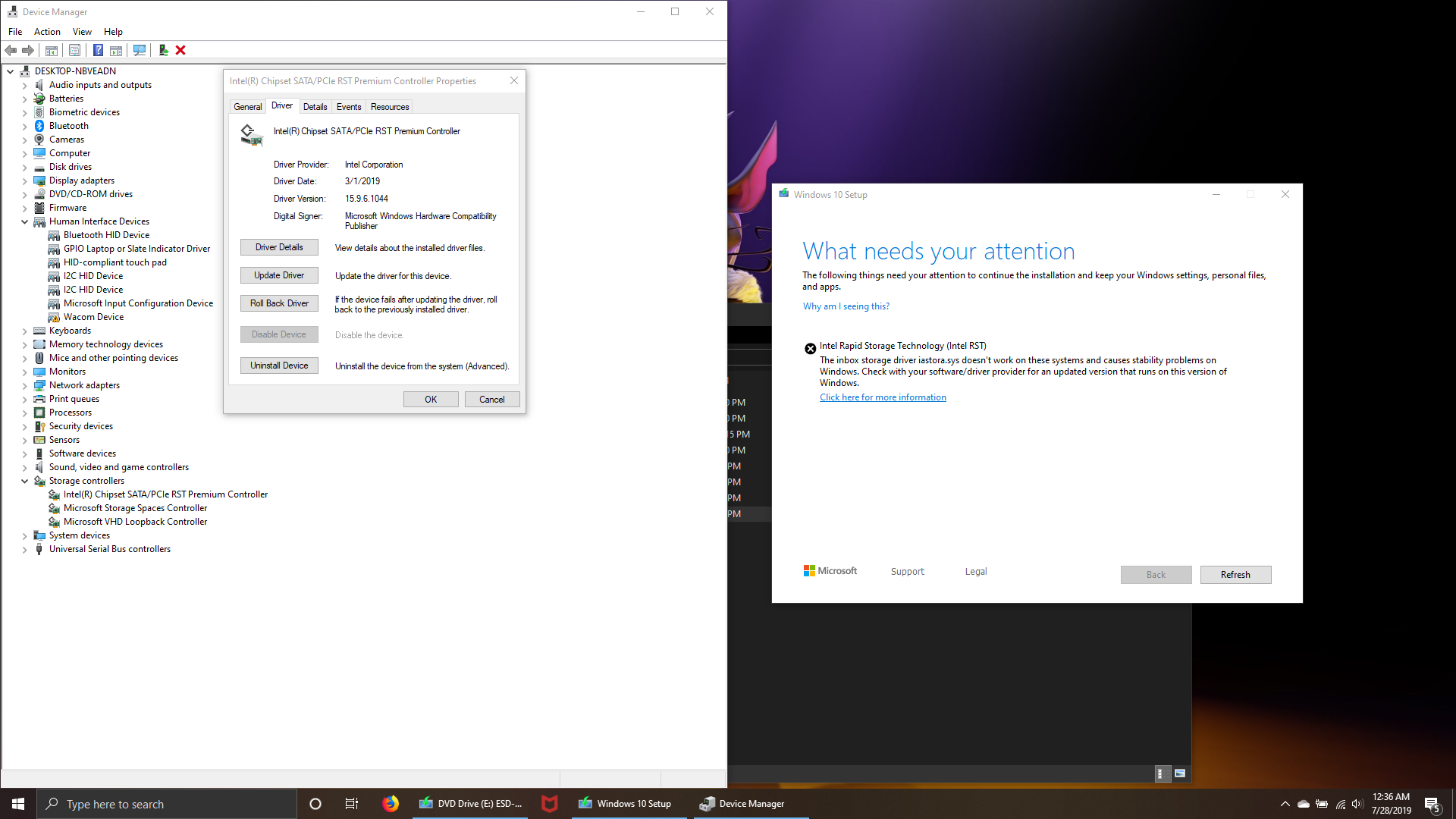Click the red X uninstall device toolbar icon
Viewport: 1456px width, 819px height.
coord(180,50)
